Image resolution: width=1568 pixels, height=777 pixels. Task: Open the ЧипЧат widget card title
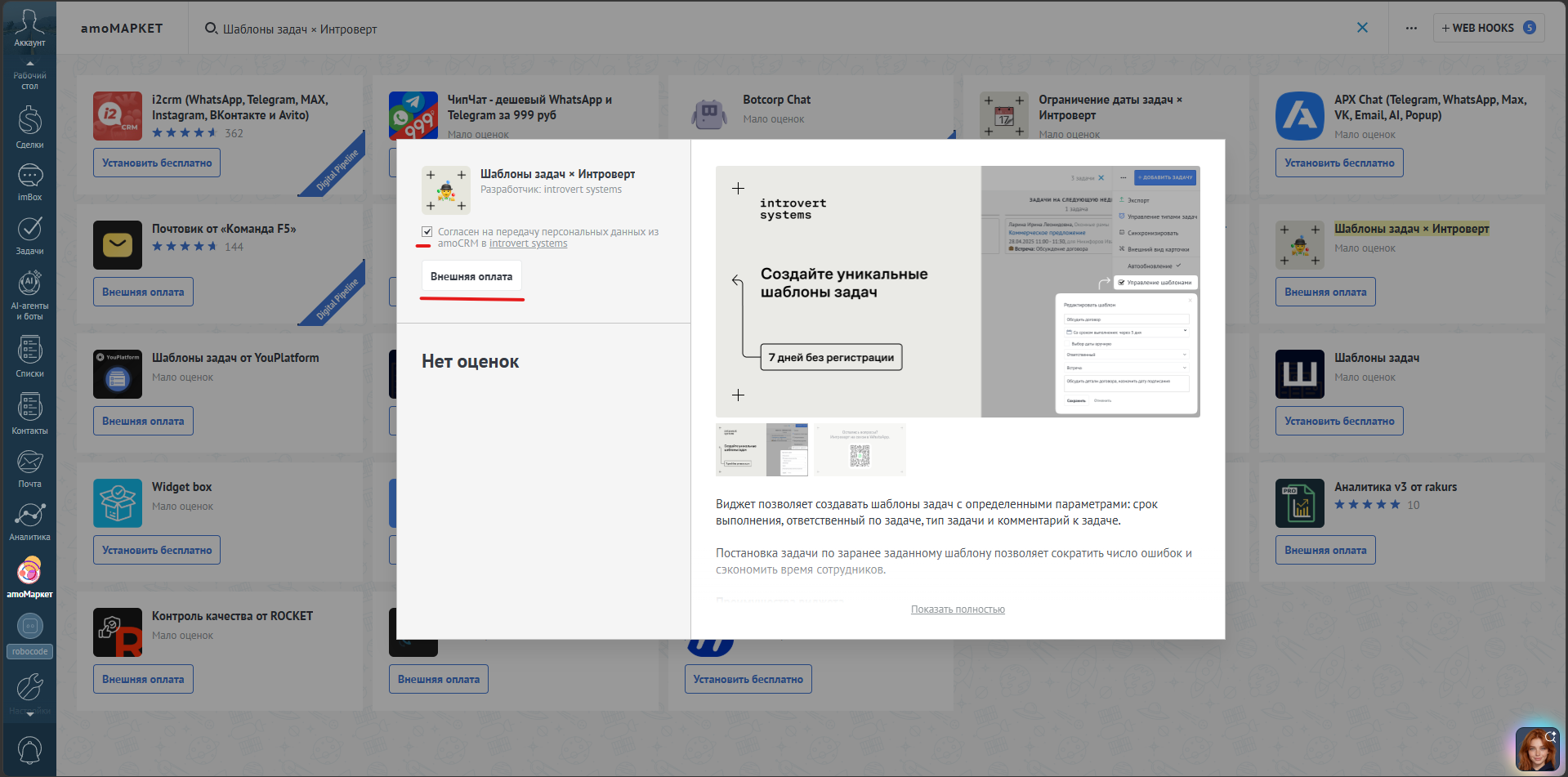tap(529, 107)
